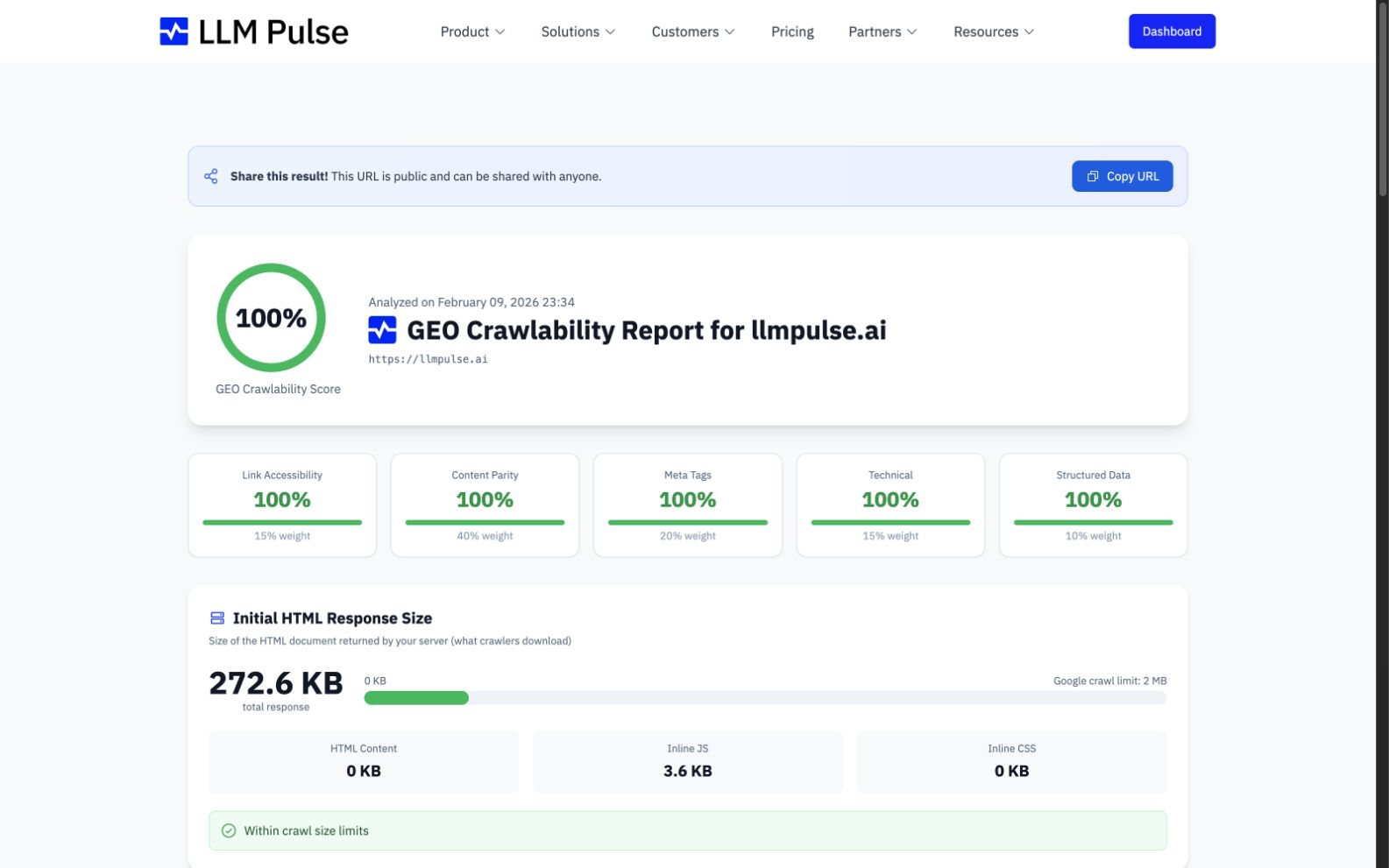Select the Content Parity score card
Screen dimensions: 1389x868
click(x=485, y=505)
